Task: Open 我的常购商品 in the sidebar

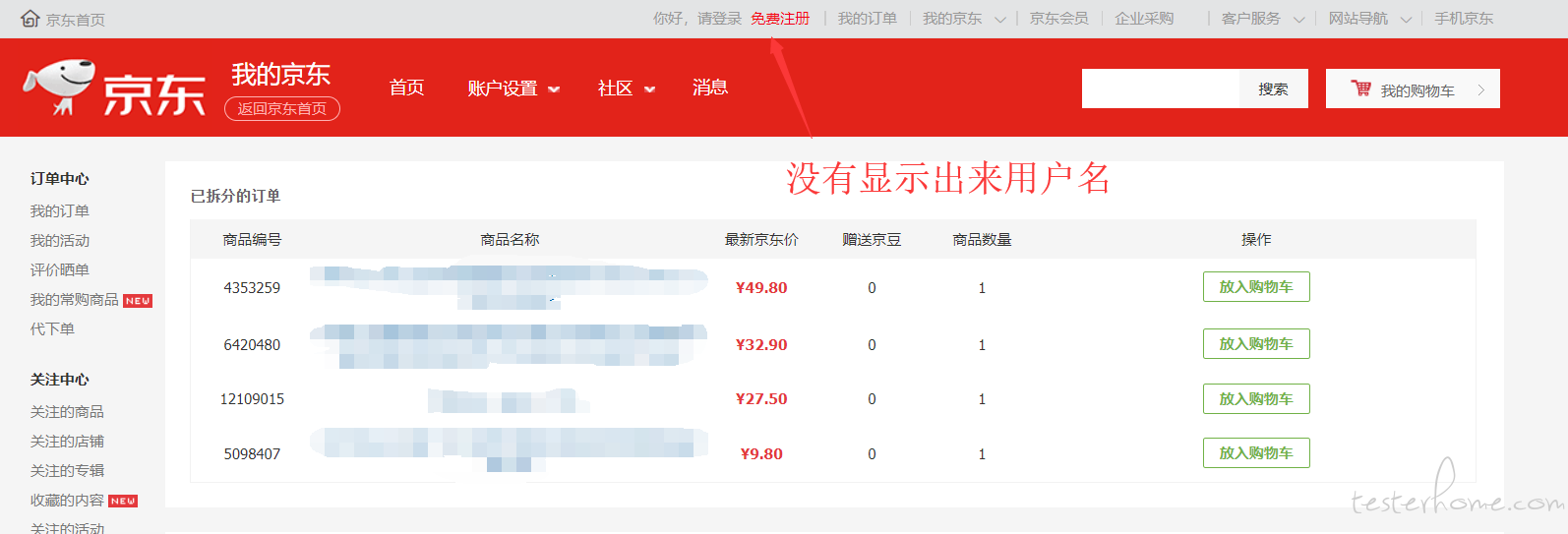Action: pyautogui.click(x=74, y=300)
